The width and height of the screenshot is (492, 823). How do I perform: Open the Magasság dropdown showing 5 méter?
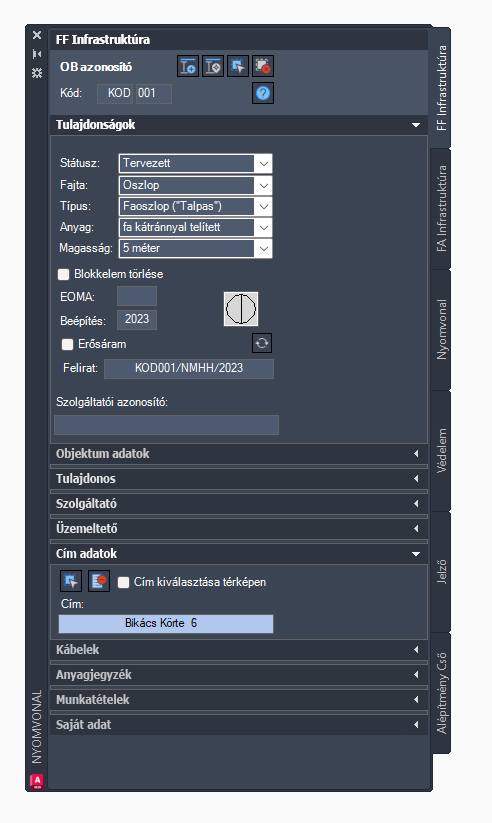point(195,248)
